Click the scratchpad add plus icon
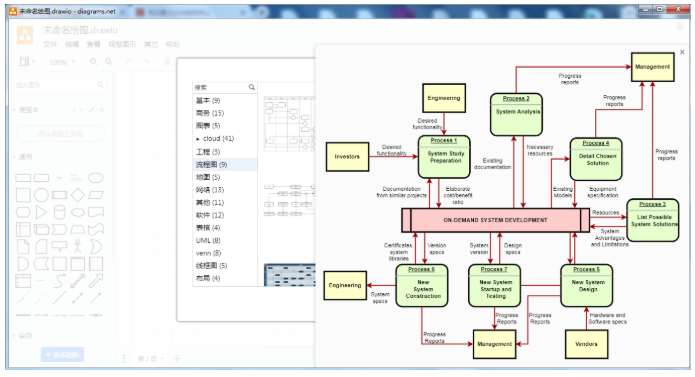The width and height of the screenshot is (695, 377). point(82,110)
